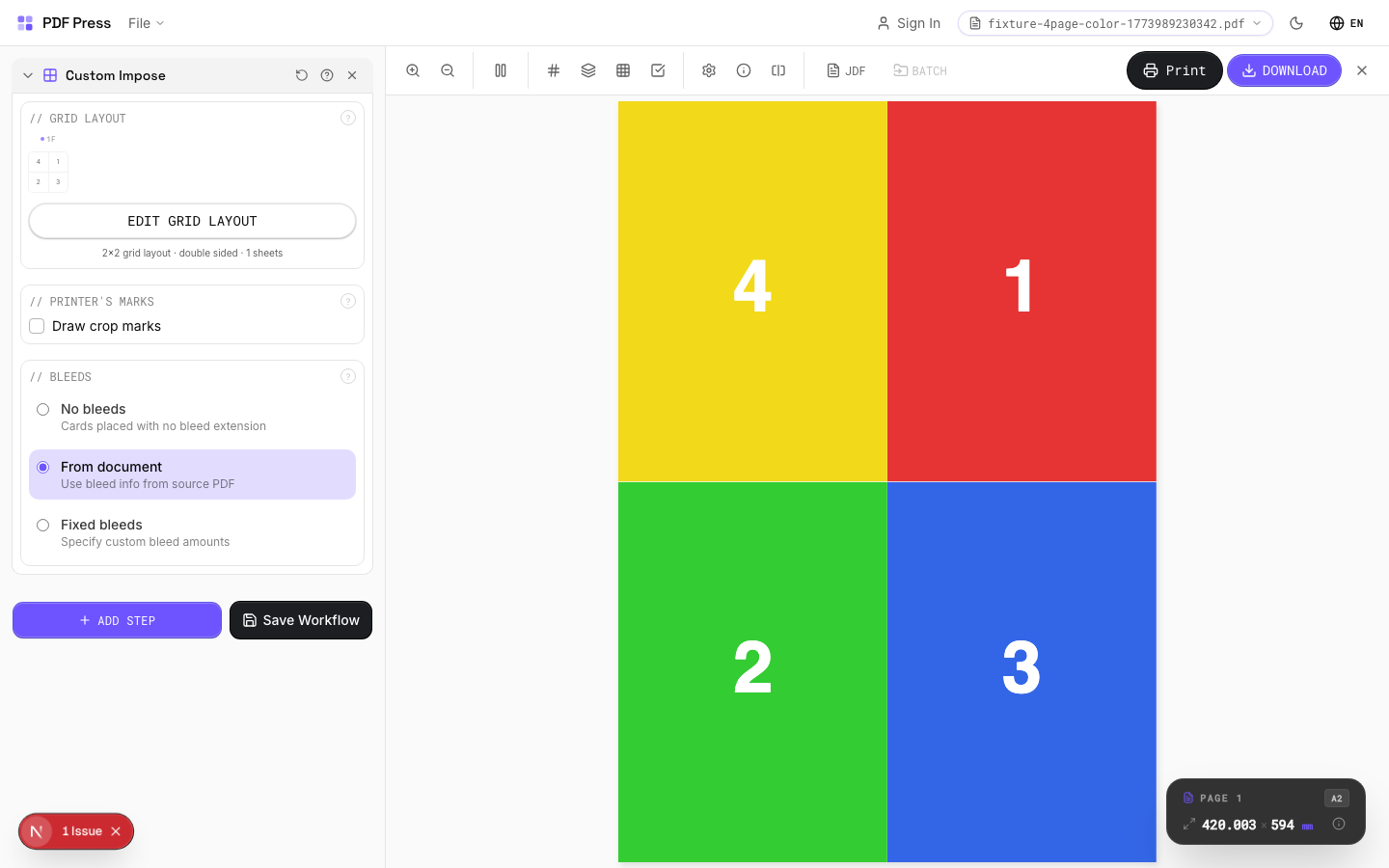The width and height of the screenshot is (1389, 868).
Task: Switch to dark mode with the moon icon
Action: (1296, 23)
